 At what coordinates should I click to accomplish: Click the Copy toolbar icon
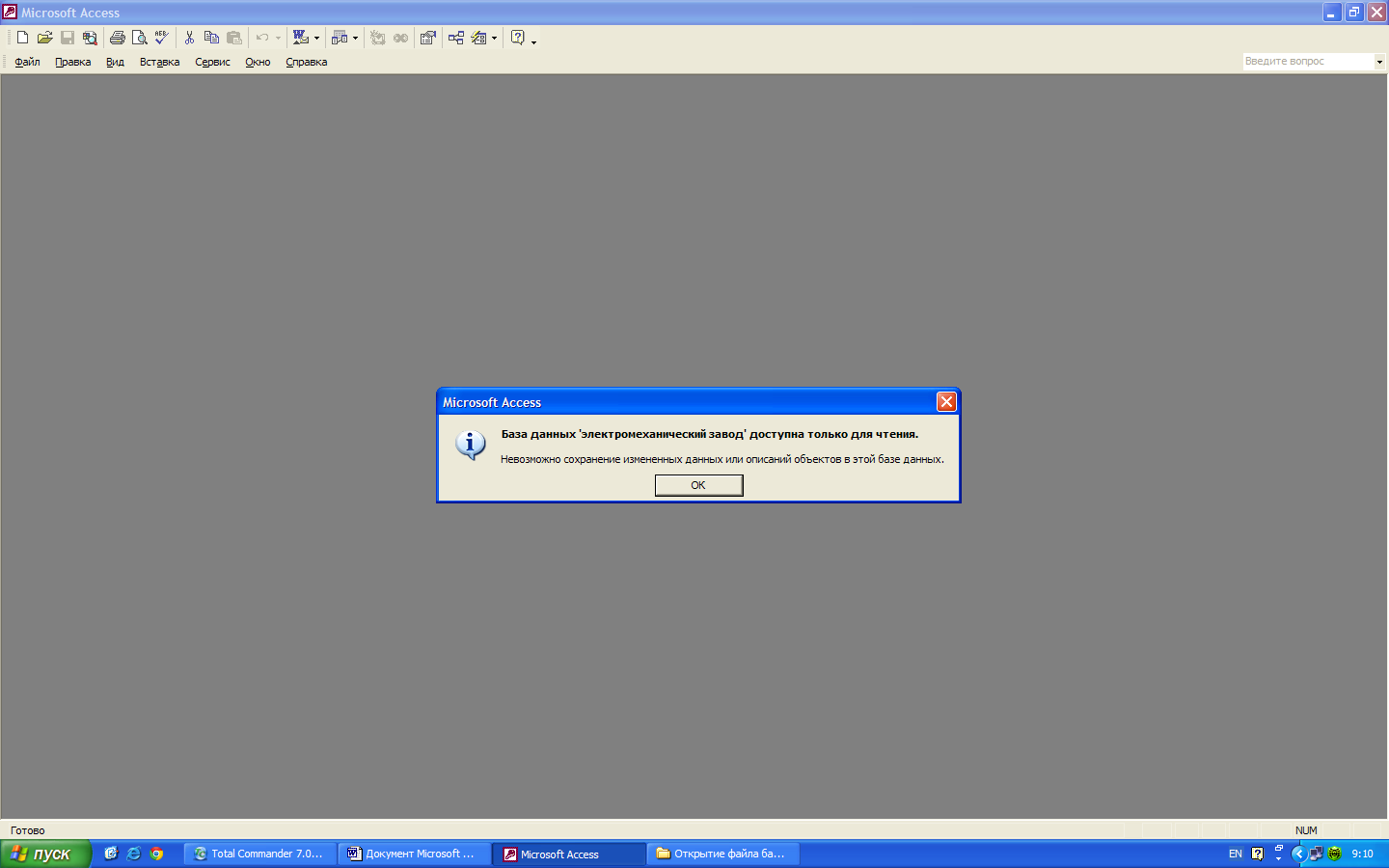211,38
